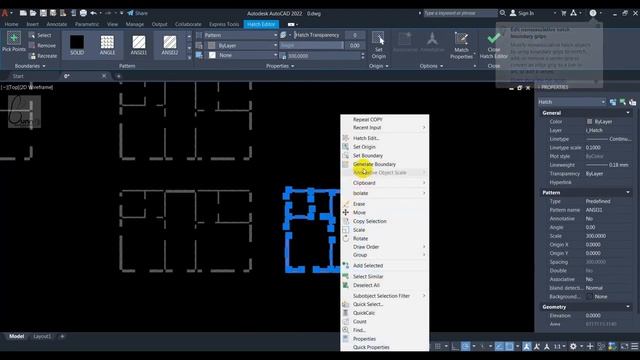The width and height of the screenshot is (640, 360).
Task: Expand the Properties ribbon panel
Action: click(280, 66)
